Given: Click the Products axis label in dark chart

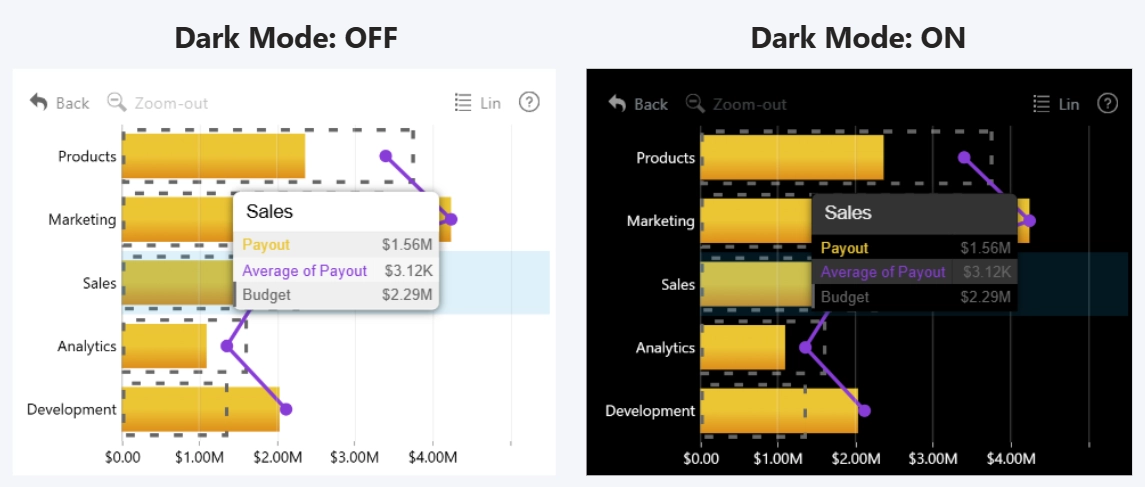Looking at the screenshot, I should (x=665, y=157).
